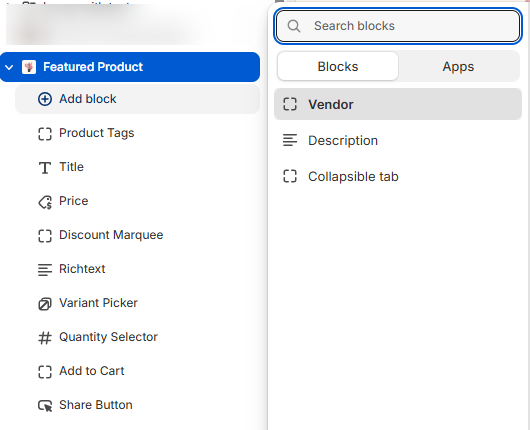Click the Add to Cart block icon
The width and height of the screenshot is (530, 430).
[45, 372]
